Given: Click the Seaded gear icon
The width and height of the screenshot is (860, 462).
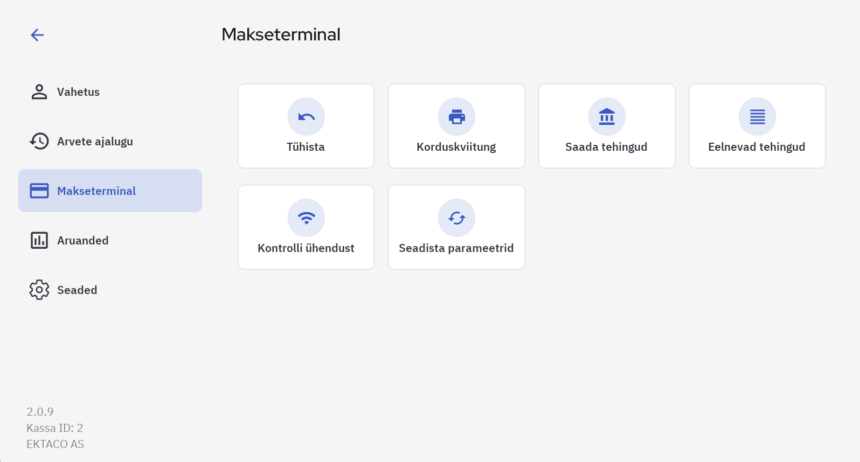Looking at the screenshot, I should 39,290.
